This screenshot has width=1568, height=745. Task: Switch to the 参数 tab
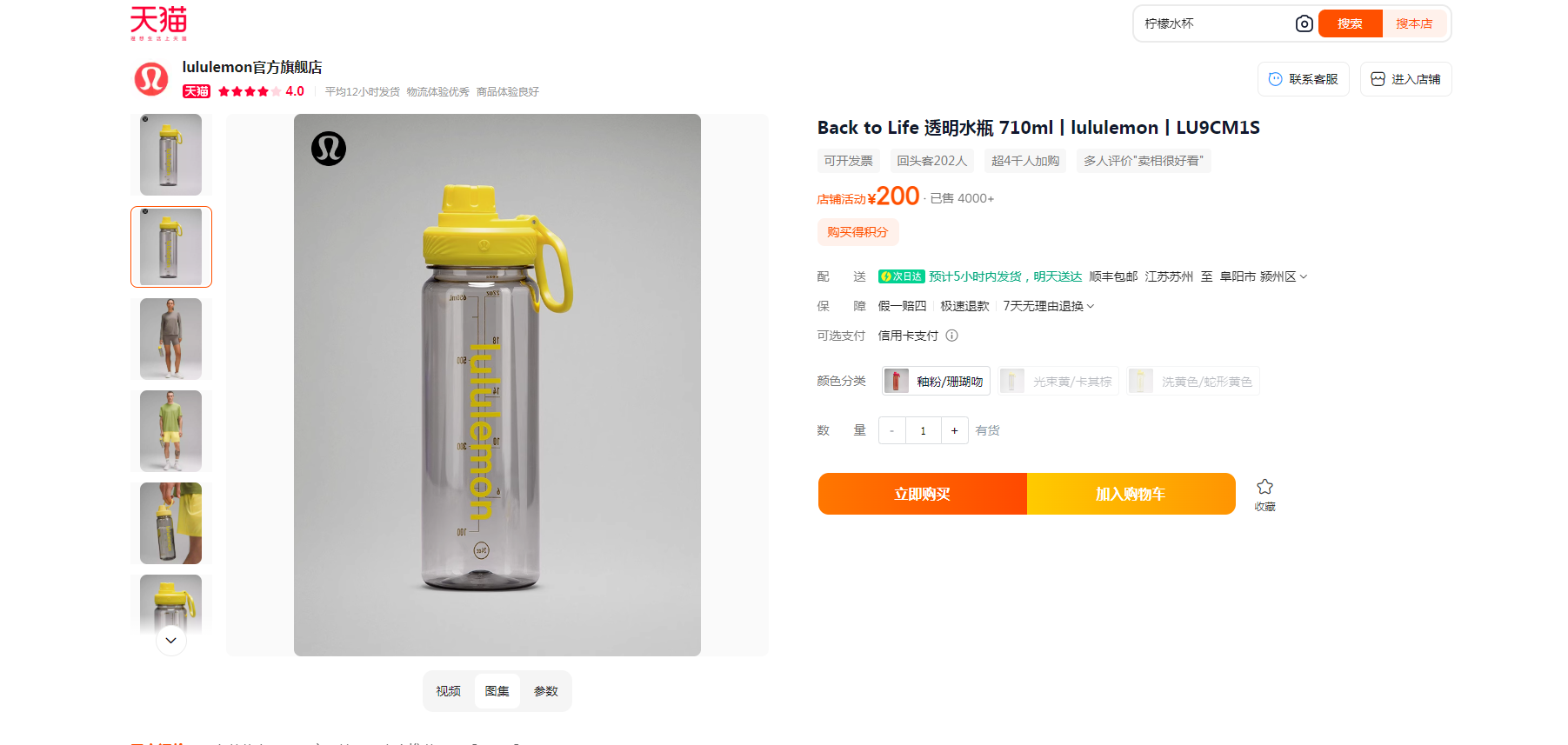pos(546,691)
